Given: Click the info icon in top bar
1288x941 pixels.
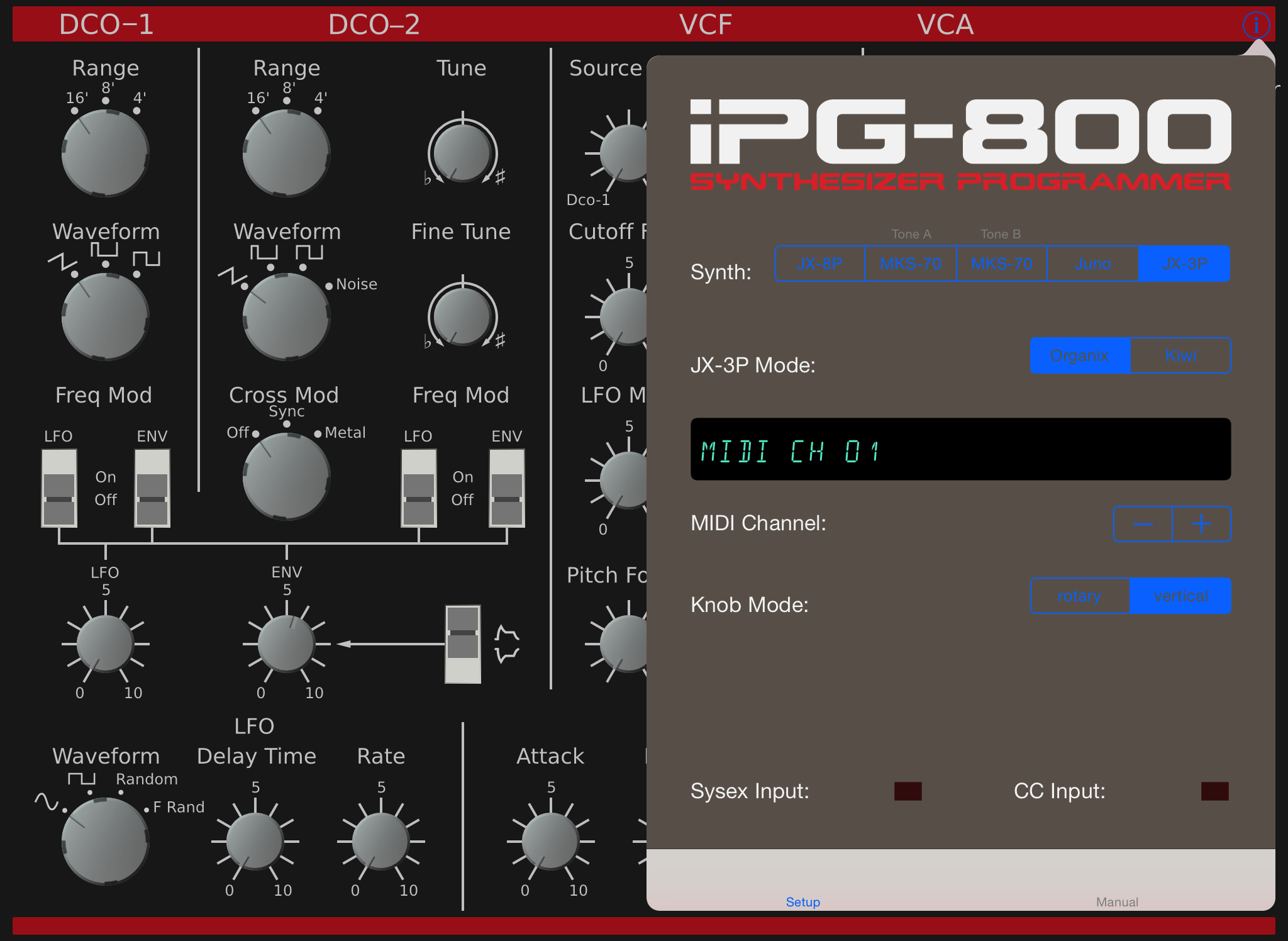Looking at the screenshot, I should point(1255,25).
